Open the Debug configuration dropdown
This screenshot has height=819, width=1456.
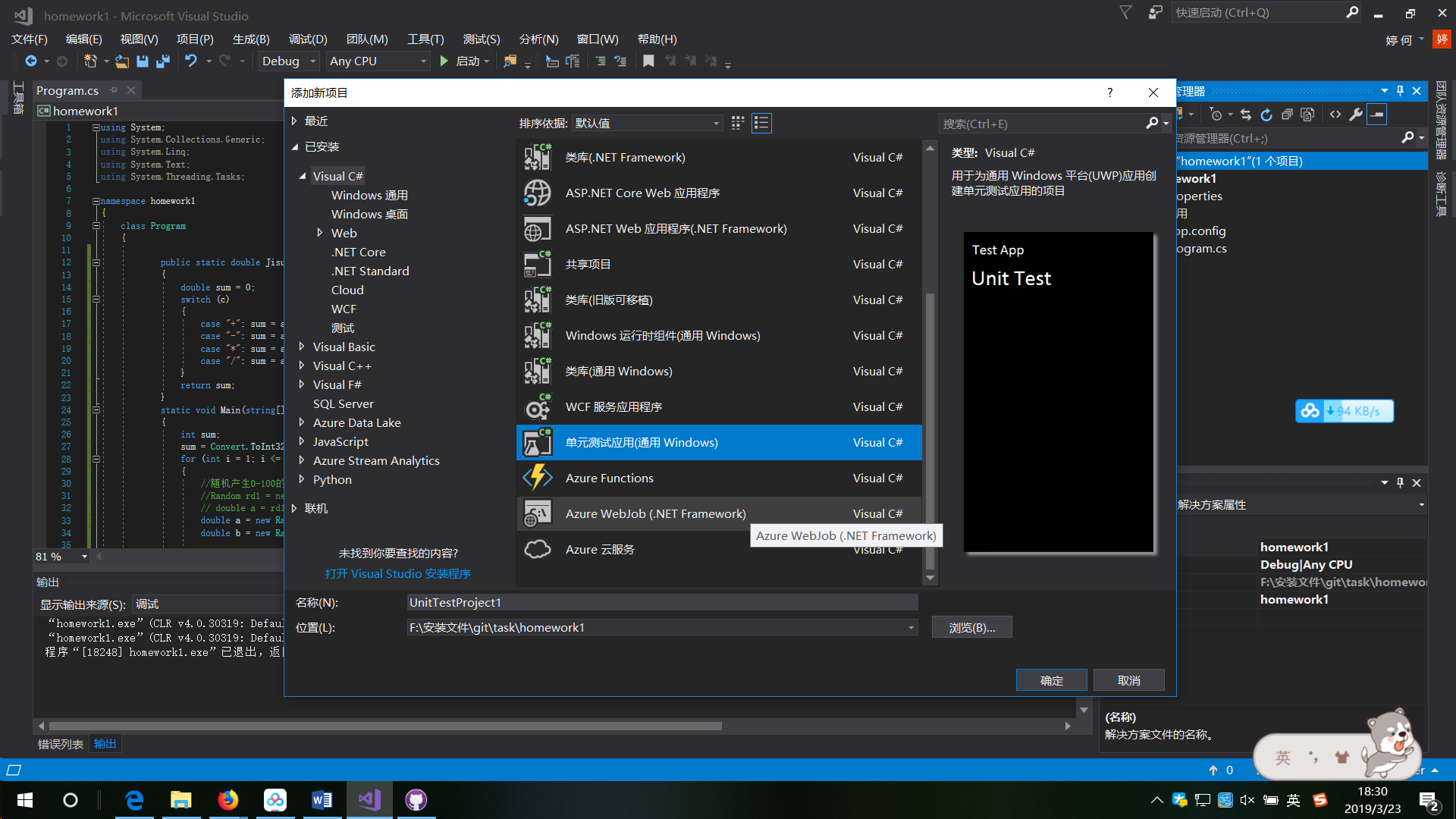(x=287, y=61)
